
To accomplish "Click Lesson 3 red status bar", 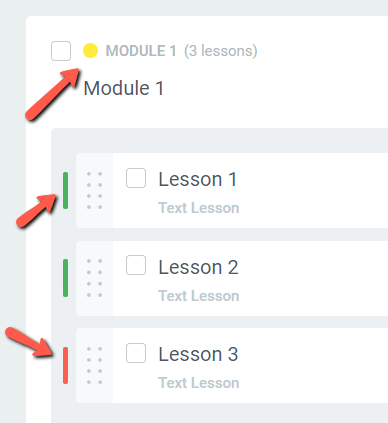I will pyautogui.click(x=65, y=365).
